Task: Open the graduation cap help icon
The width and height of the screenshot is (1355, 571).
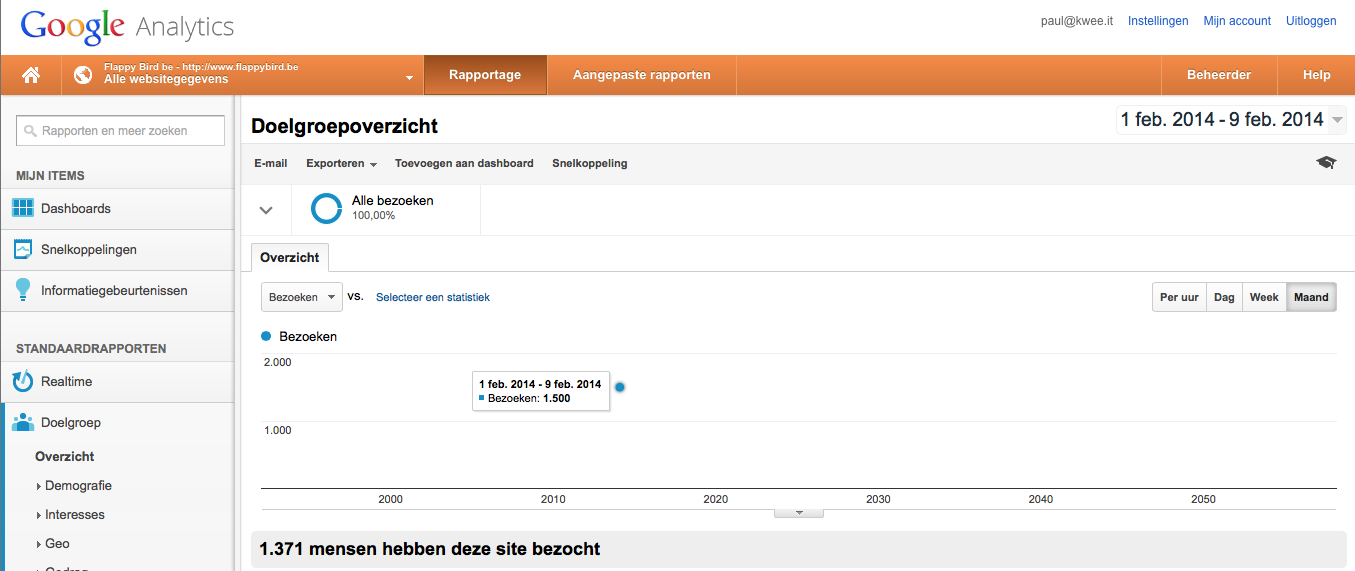Action: 1326,163
